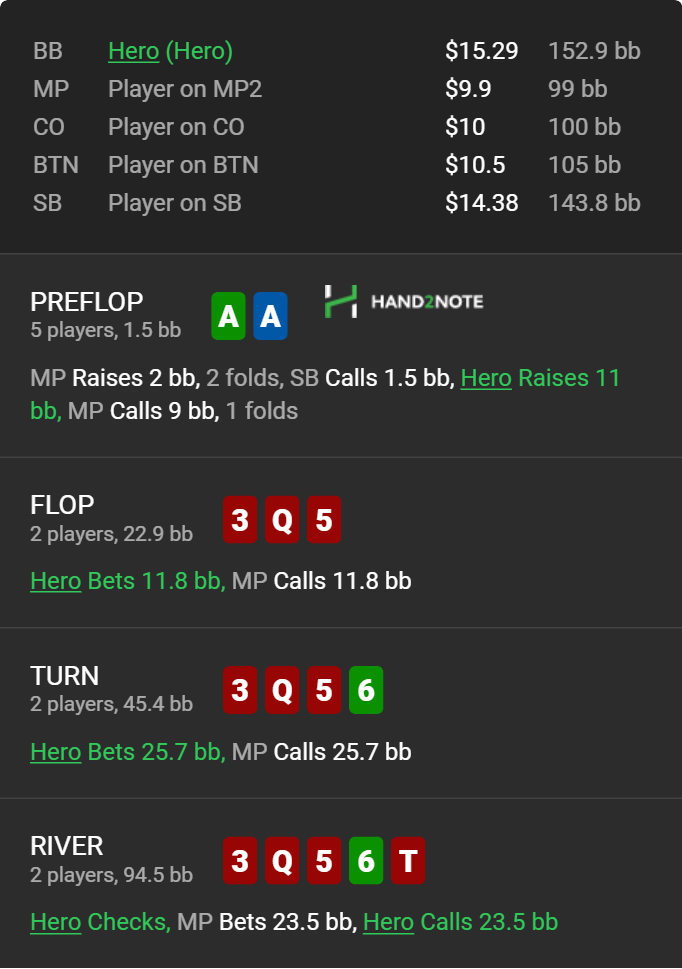Click the T card in the river row
The height and width of the screenshot is (969, 682).
click(x=408, y=861)
